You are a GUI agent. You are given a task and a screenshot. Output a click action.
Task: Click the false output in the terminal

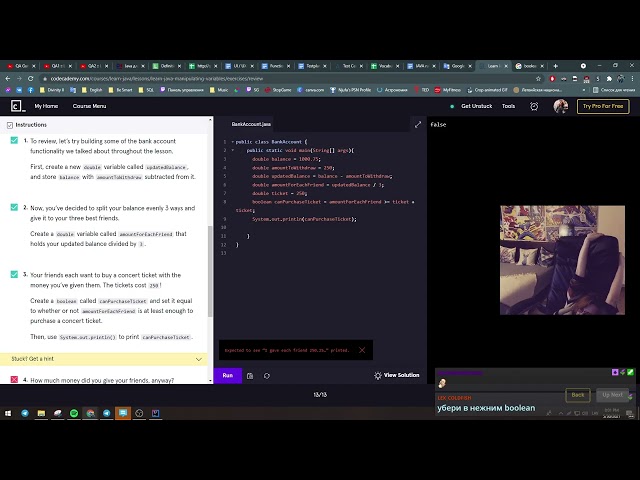438,125
